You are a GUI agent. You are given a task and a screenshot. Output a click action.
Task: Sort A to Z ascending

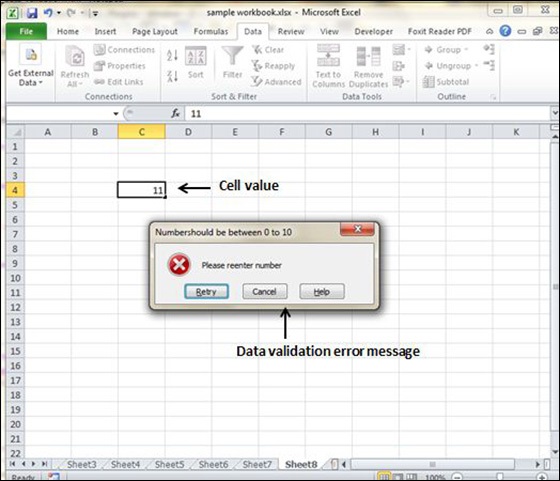click(172, 55)
